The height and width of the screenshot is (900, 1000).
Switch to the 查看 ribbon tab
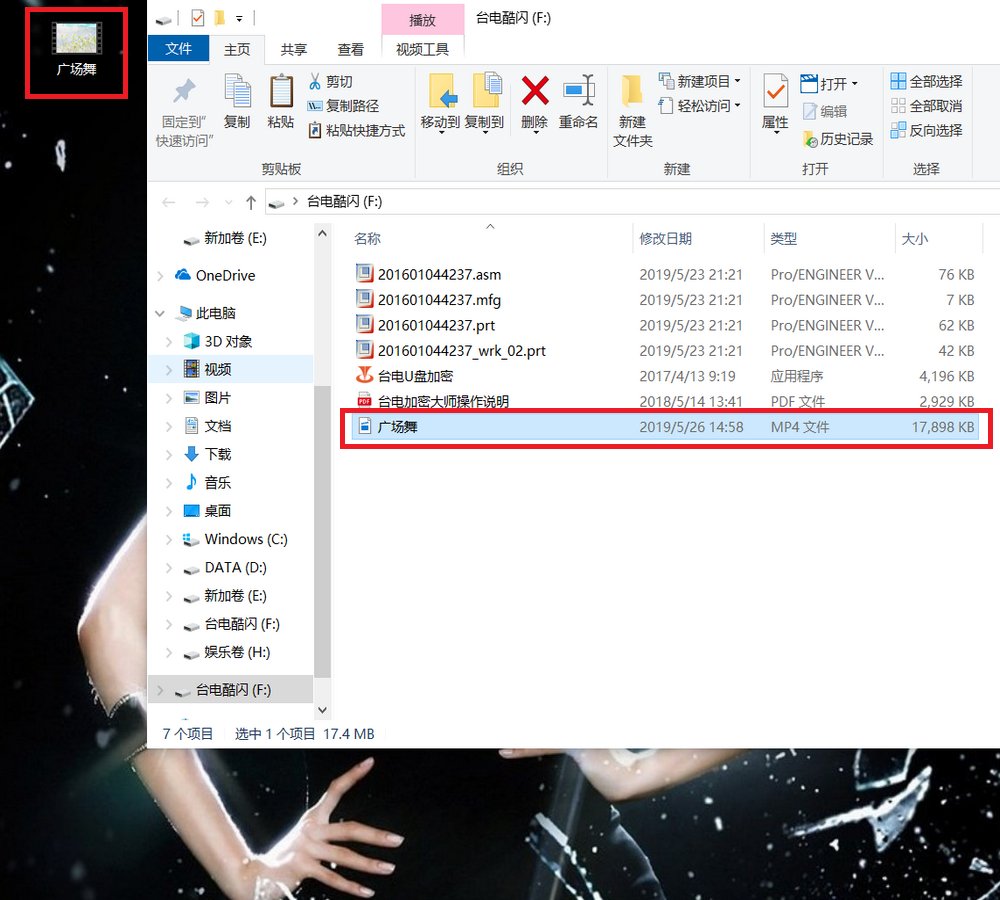(x=350, y=49)
